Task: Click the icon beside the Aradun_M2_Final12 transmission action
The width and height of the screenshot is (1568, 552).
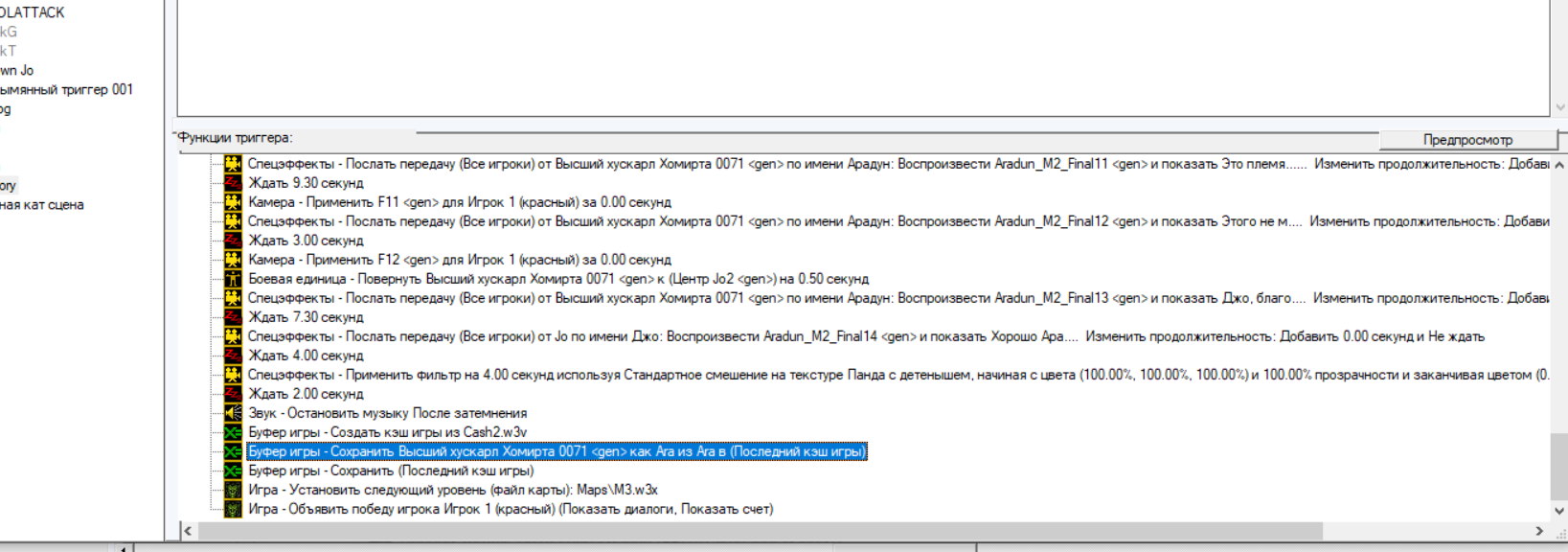Action: (233, 221)
